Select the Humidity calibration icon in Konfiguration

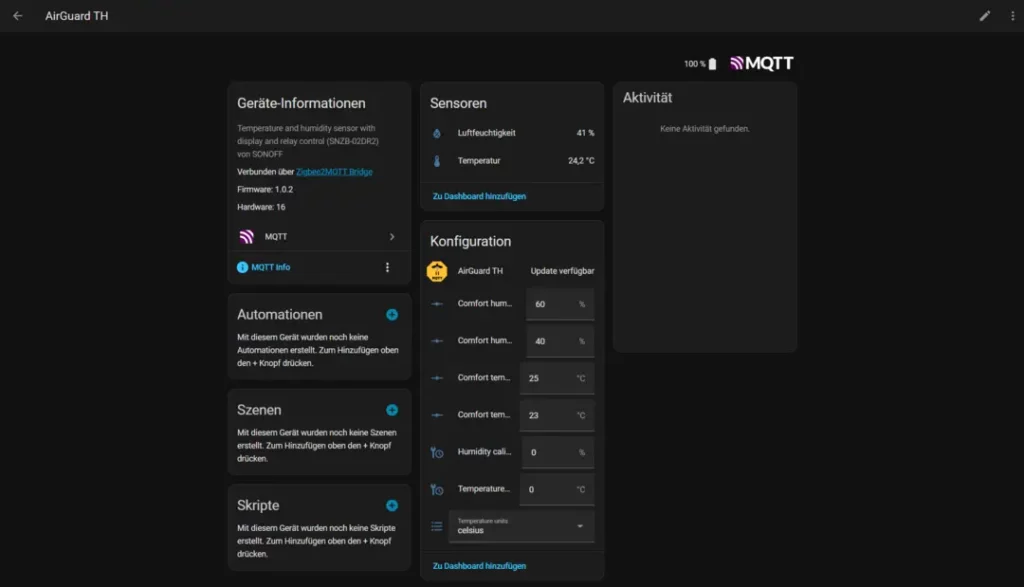[437, 452]
